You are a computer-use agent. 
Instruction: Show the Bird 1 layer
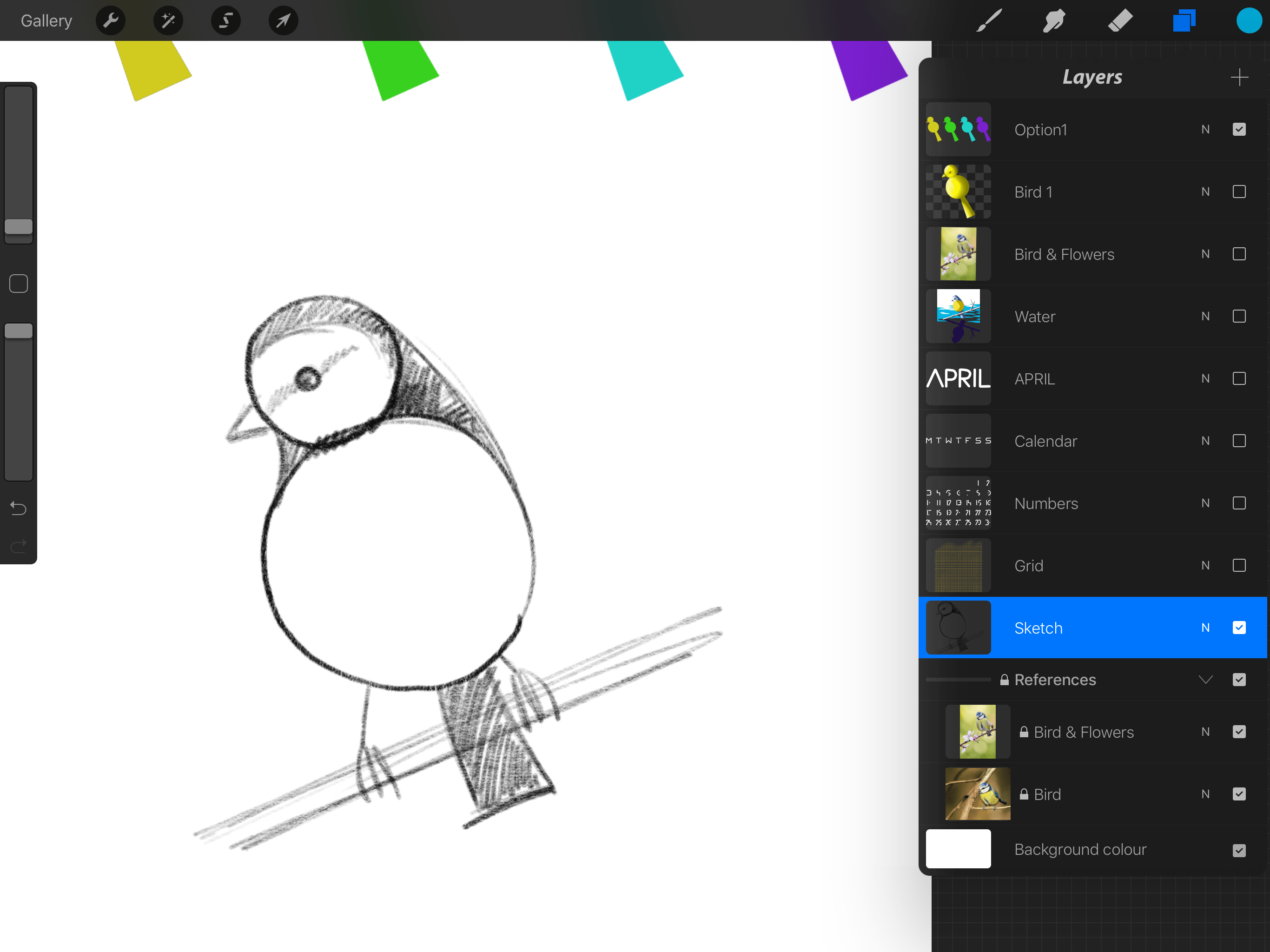pos(1238,192)
